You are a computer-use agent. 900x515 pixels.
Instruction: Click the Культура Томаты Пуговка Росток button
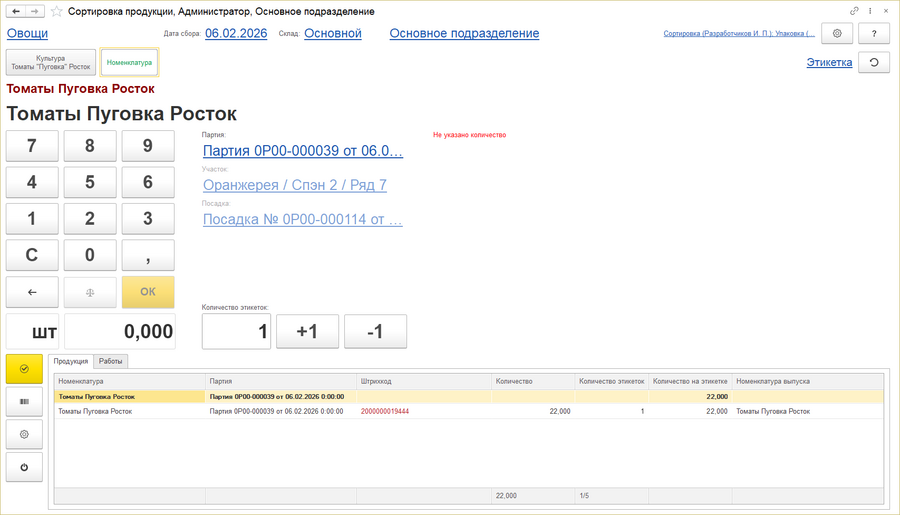point(51,63)
